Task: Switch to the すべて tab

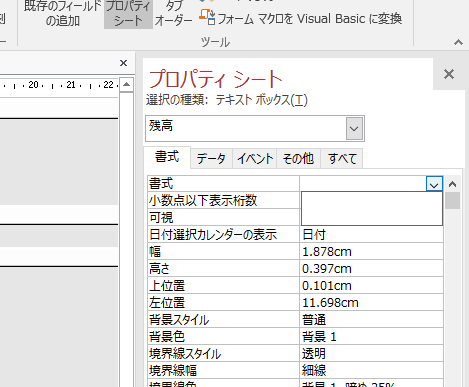Action: (x=342, y=158)
